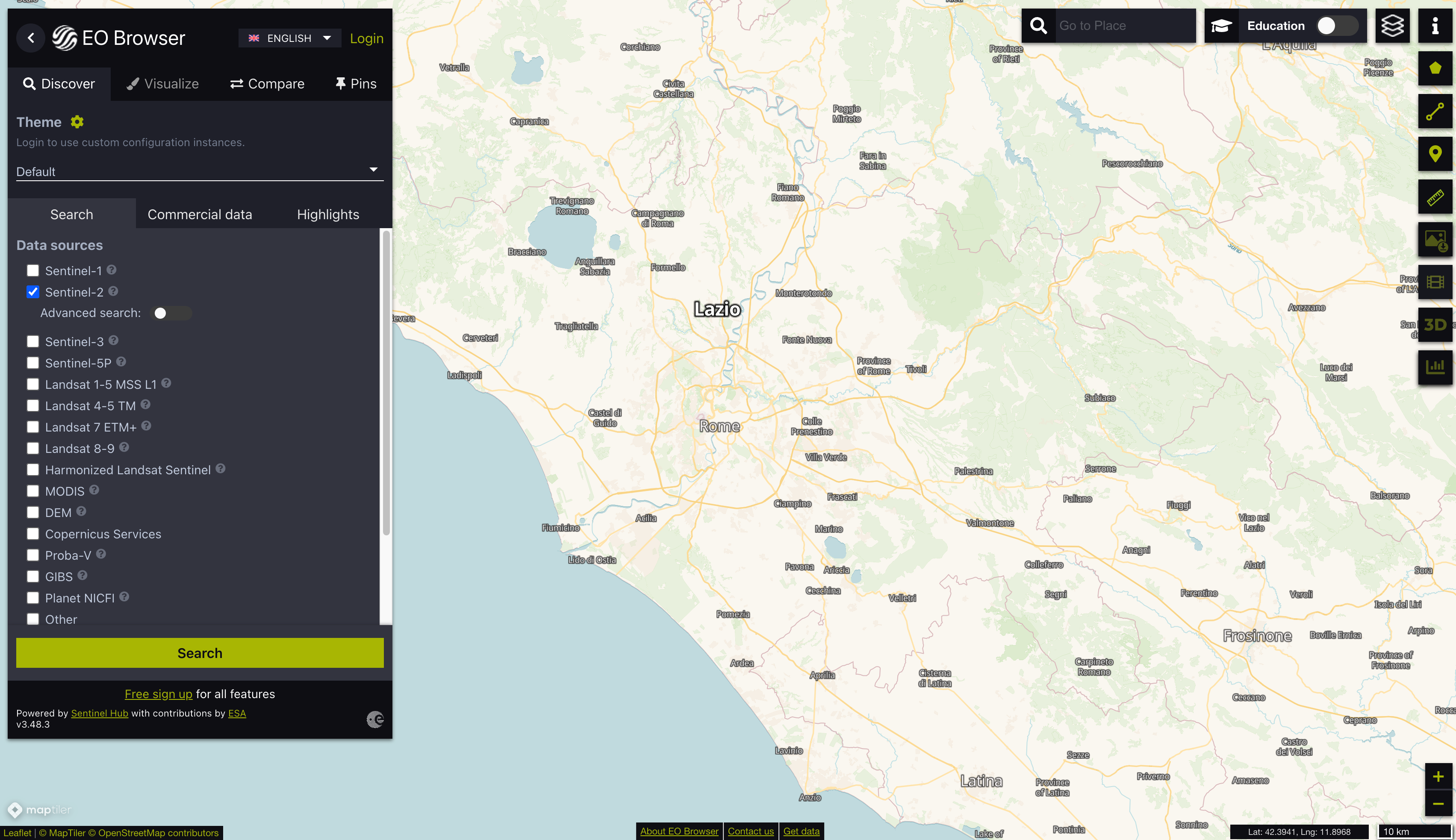Open the ENGLISH language dropdown
Screen dimensions: 1456x840
pos(290,38)
